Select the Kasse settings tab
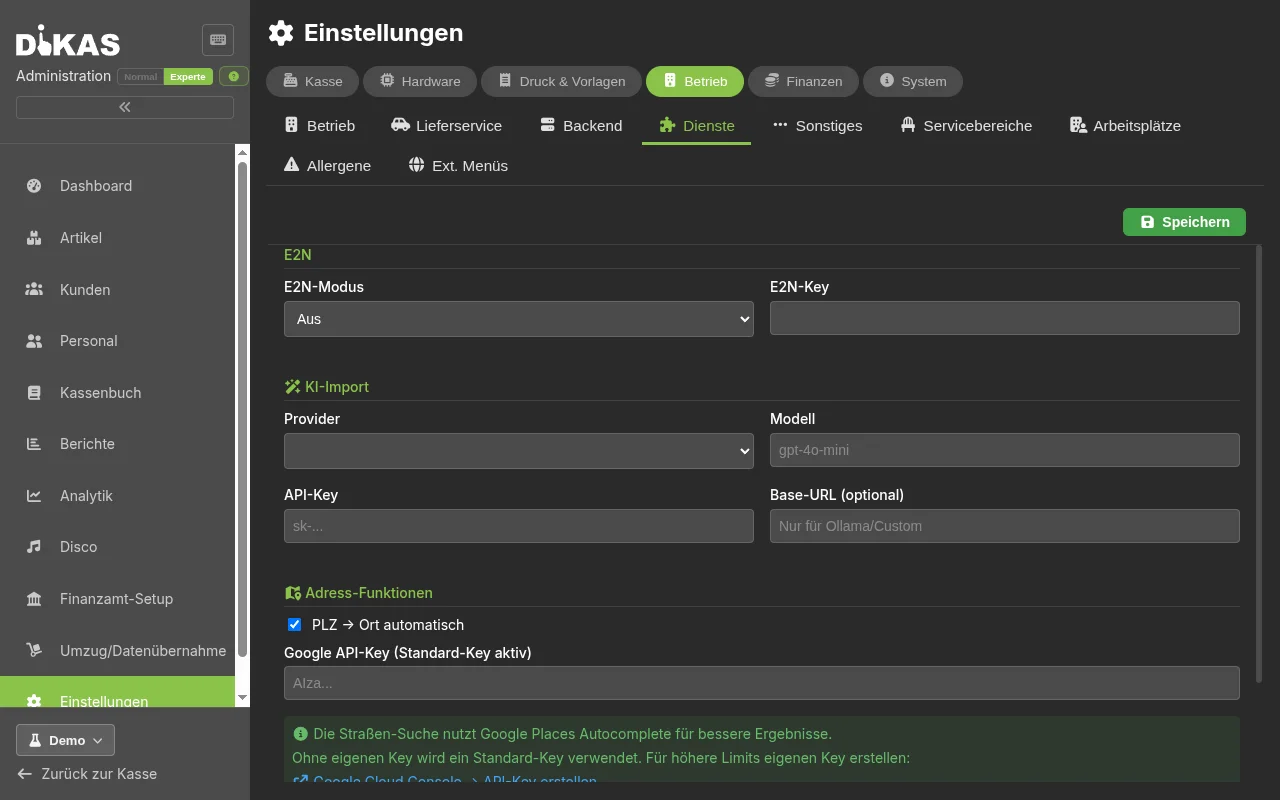This screenshot has height=800, width=1280. (x=313, y=81)
